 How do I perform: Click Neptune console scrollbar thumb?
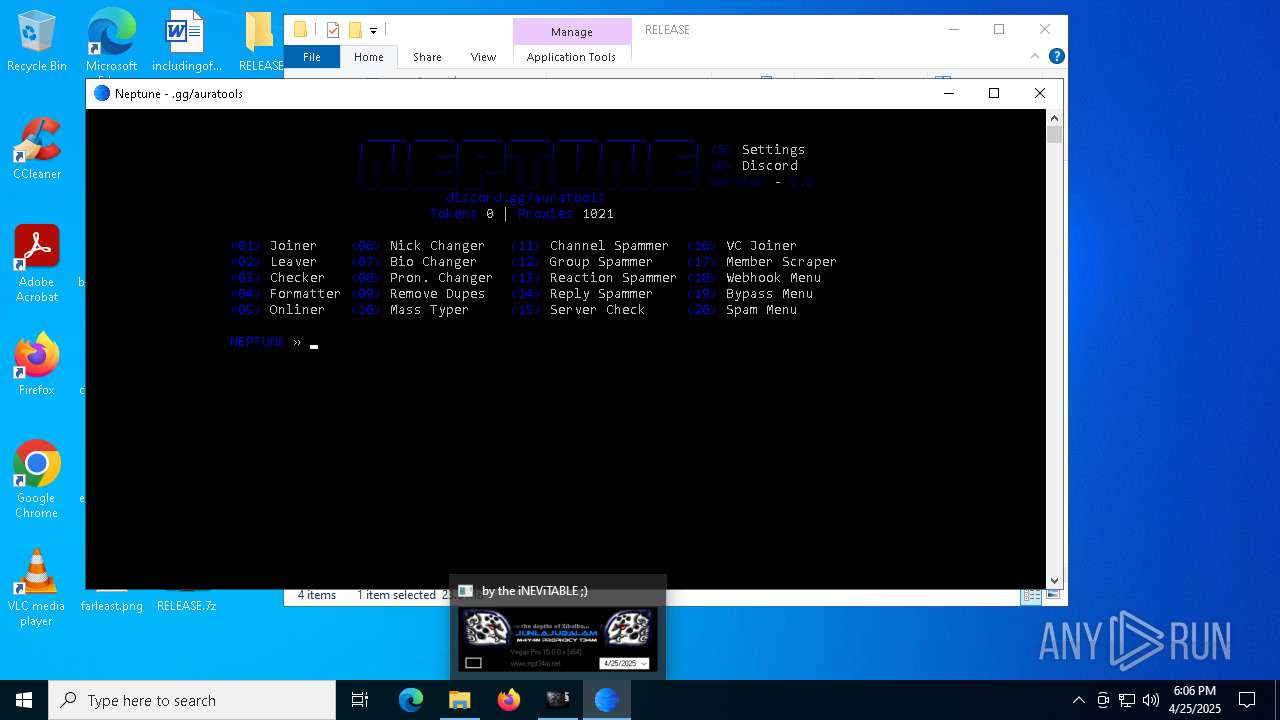(x=1054, y=134)
